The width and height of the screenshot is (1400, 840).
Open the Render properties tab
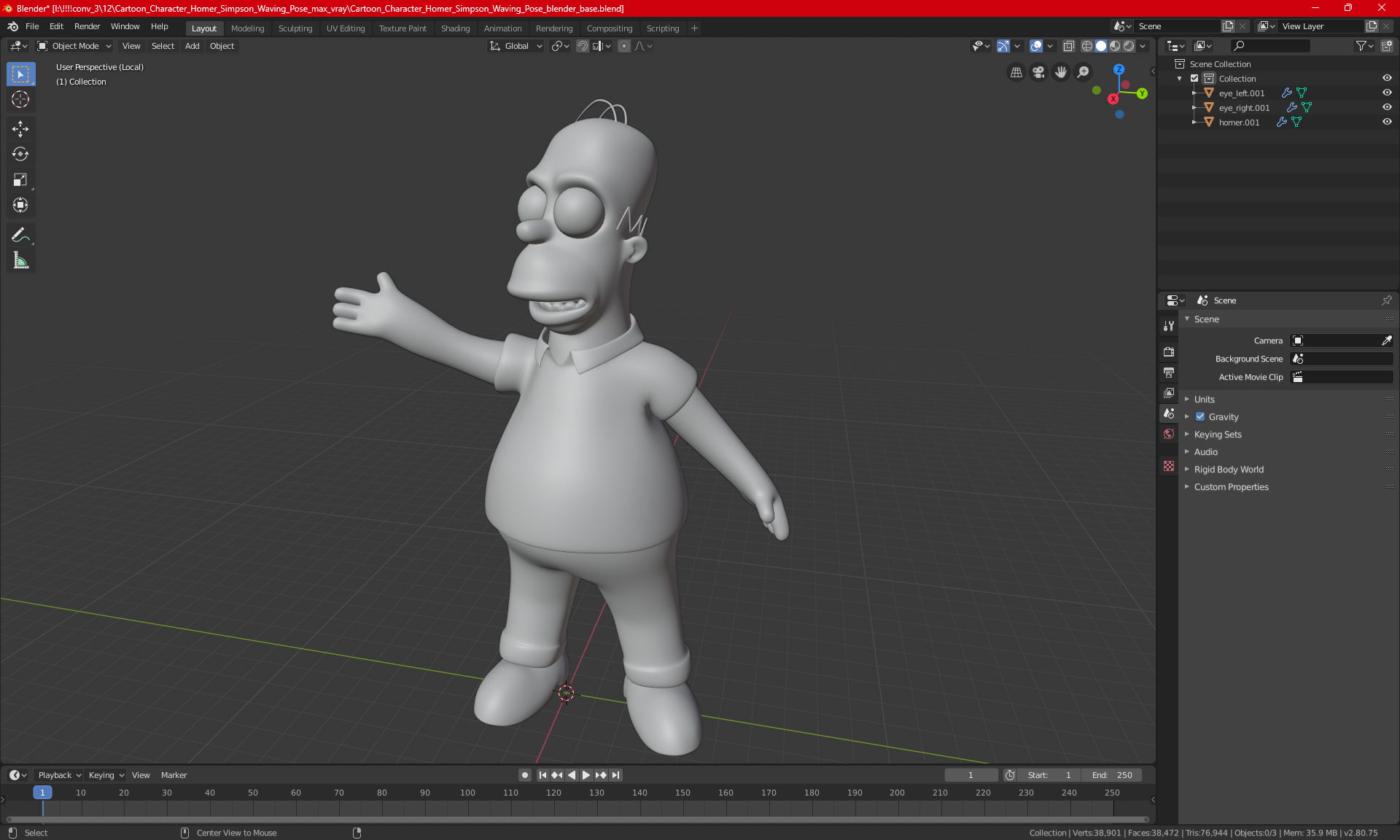click(1169, 351)
